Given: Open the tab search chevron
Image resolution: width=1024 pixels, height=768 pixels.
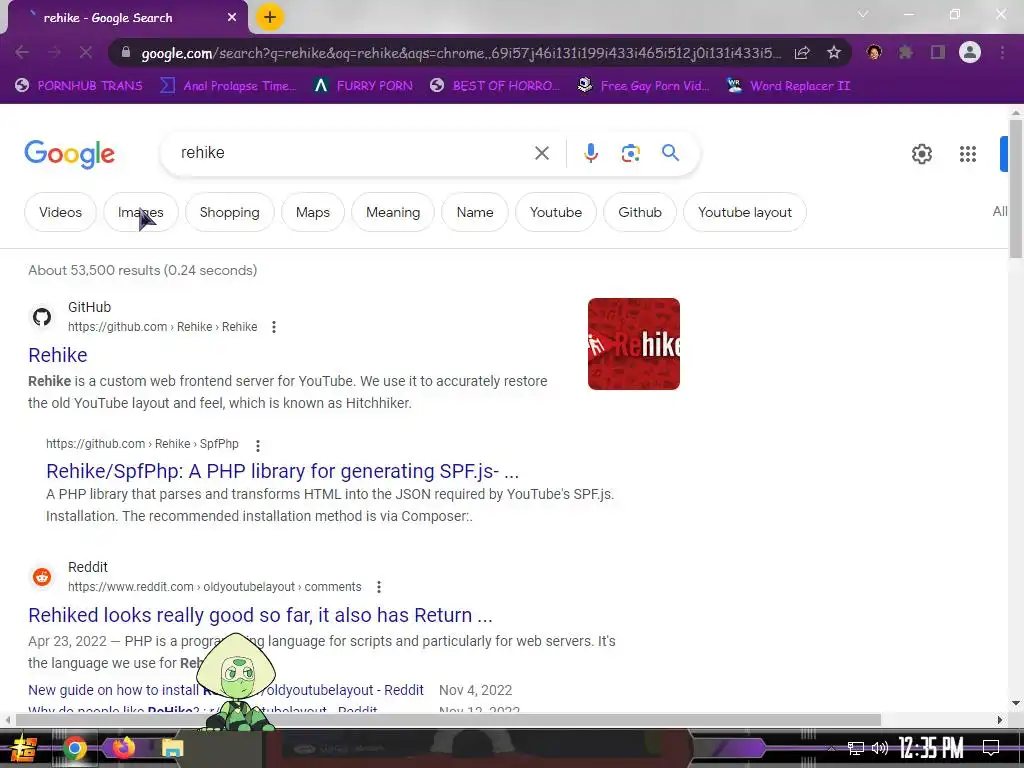Looking at the screenshot, I should pos(863,14).
